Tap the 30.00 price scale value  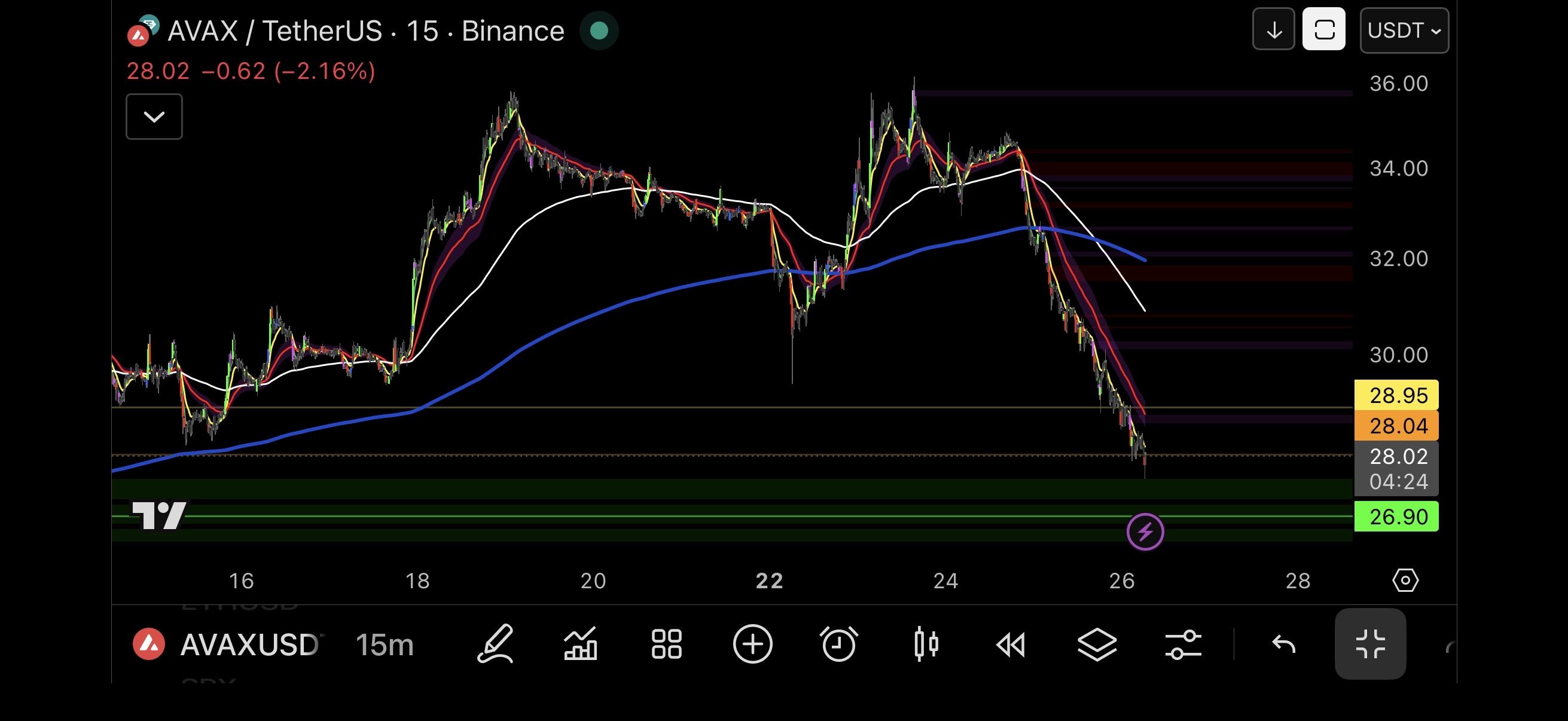click(1398, 355)
